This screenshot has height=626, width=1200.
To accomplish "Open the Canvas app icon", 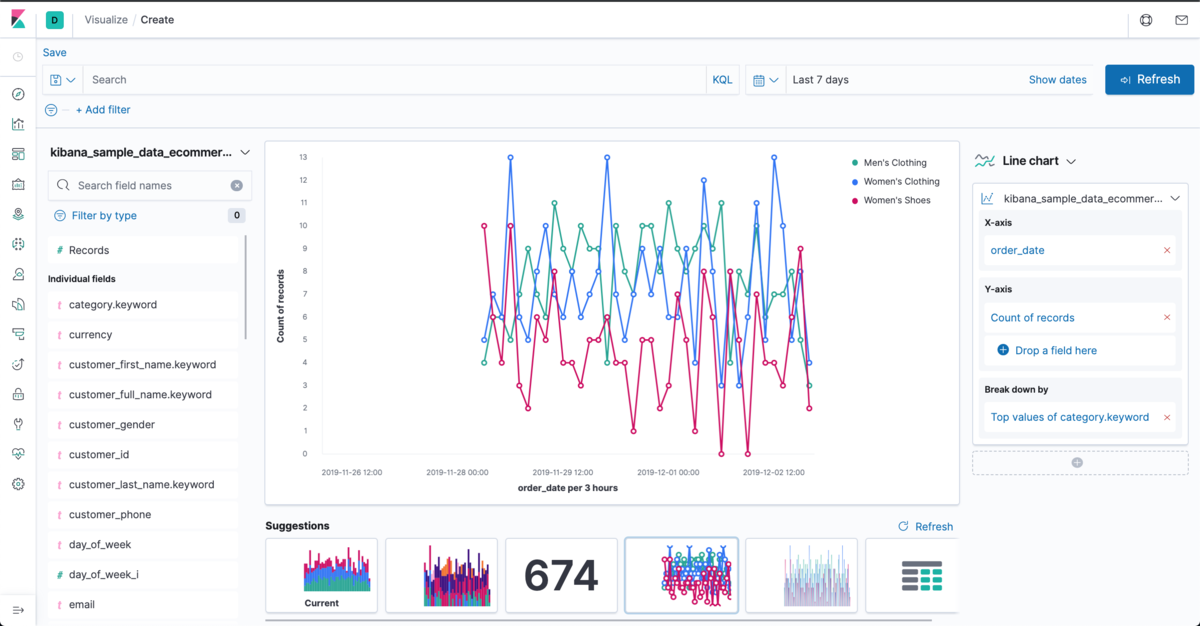I will (x=18, y=184).
